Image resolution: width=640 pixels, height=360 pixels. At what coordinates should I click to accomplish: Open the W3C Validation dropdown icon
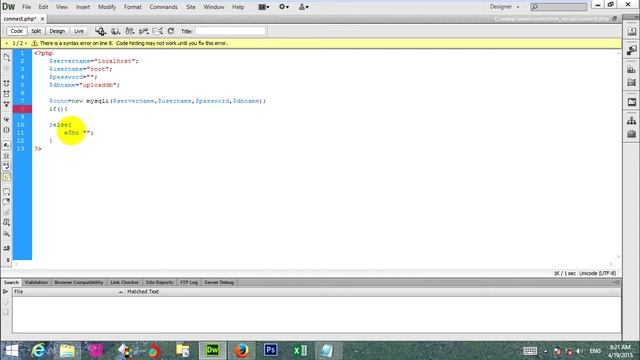point(143,31)
